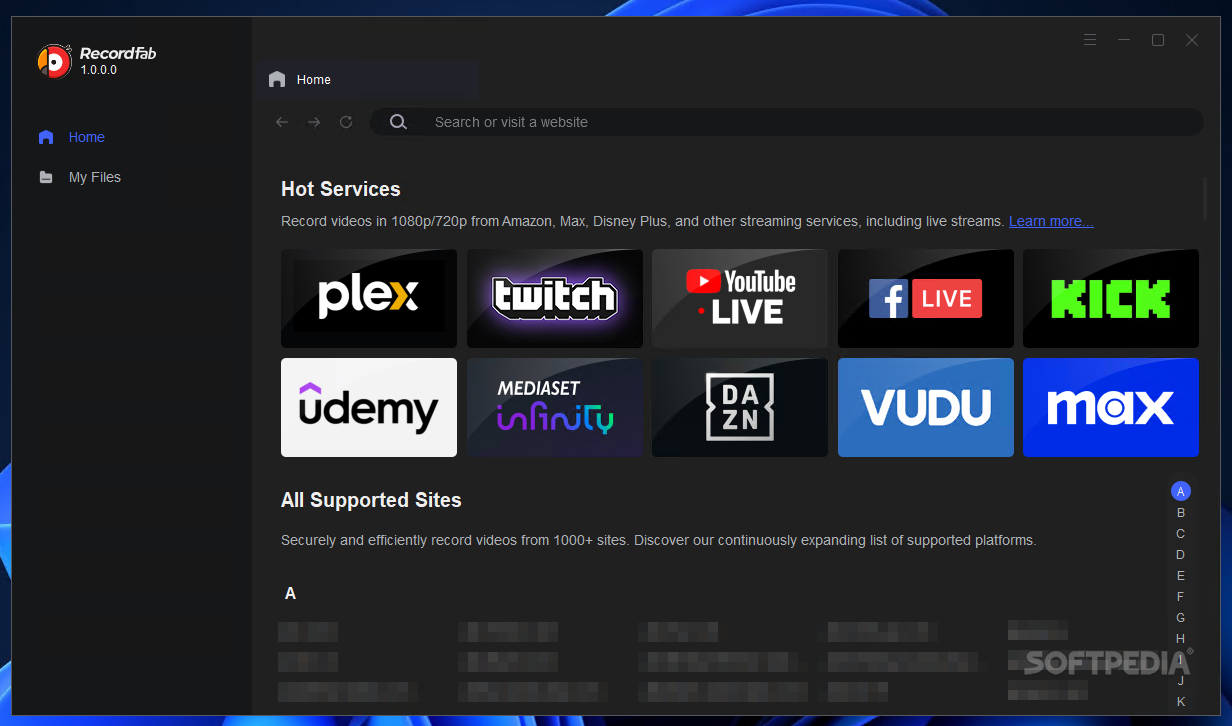
Task: Open the hamburger menu in title bar
Action: point(1090,40)
